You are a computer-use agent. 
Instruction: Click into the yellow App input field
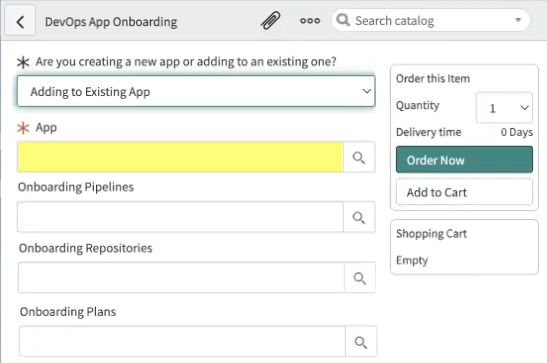point(180,157)
